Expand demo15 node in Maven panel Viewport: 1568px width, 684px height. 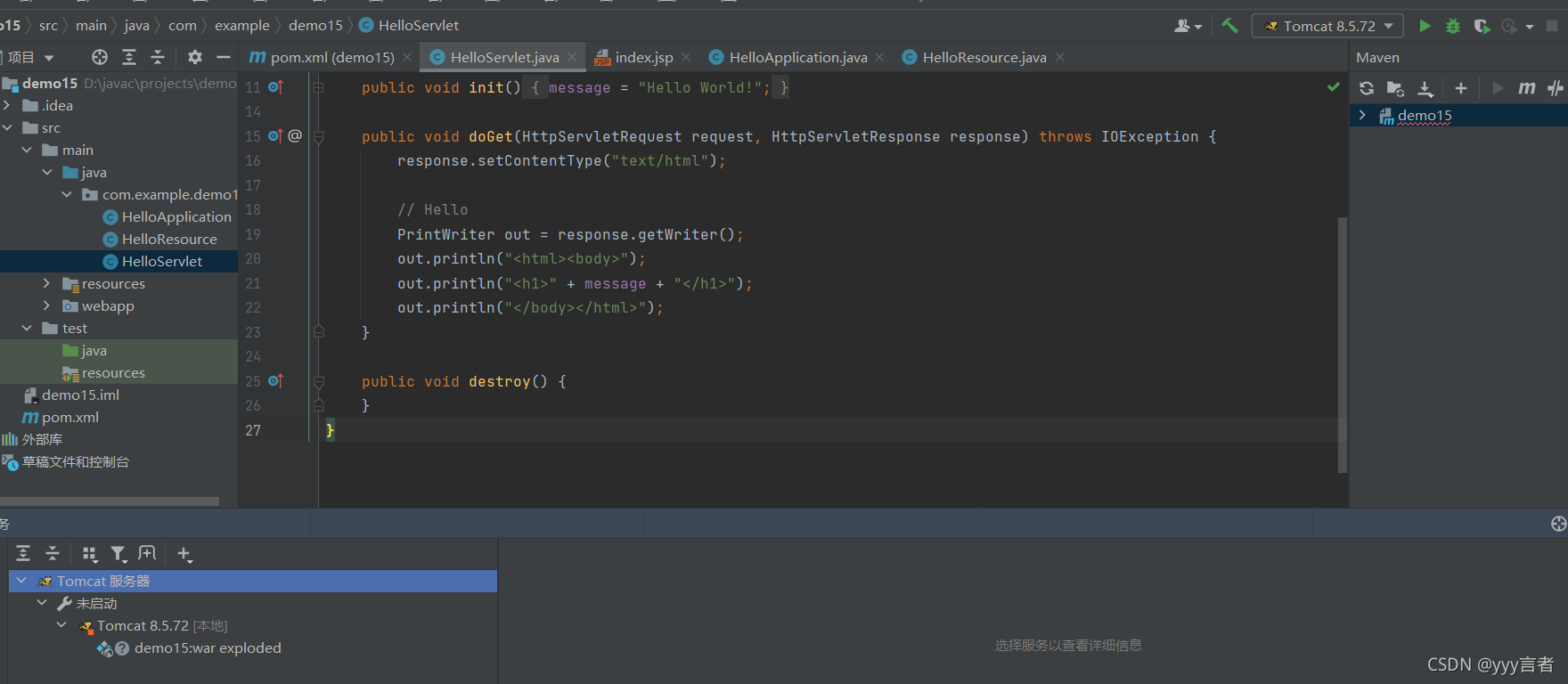coord(1362,115)
